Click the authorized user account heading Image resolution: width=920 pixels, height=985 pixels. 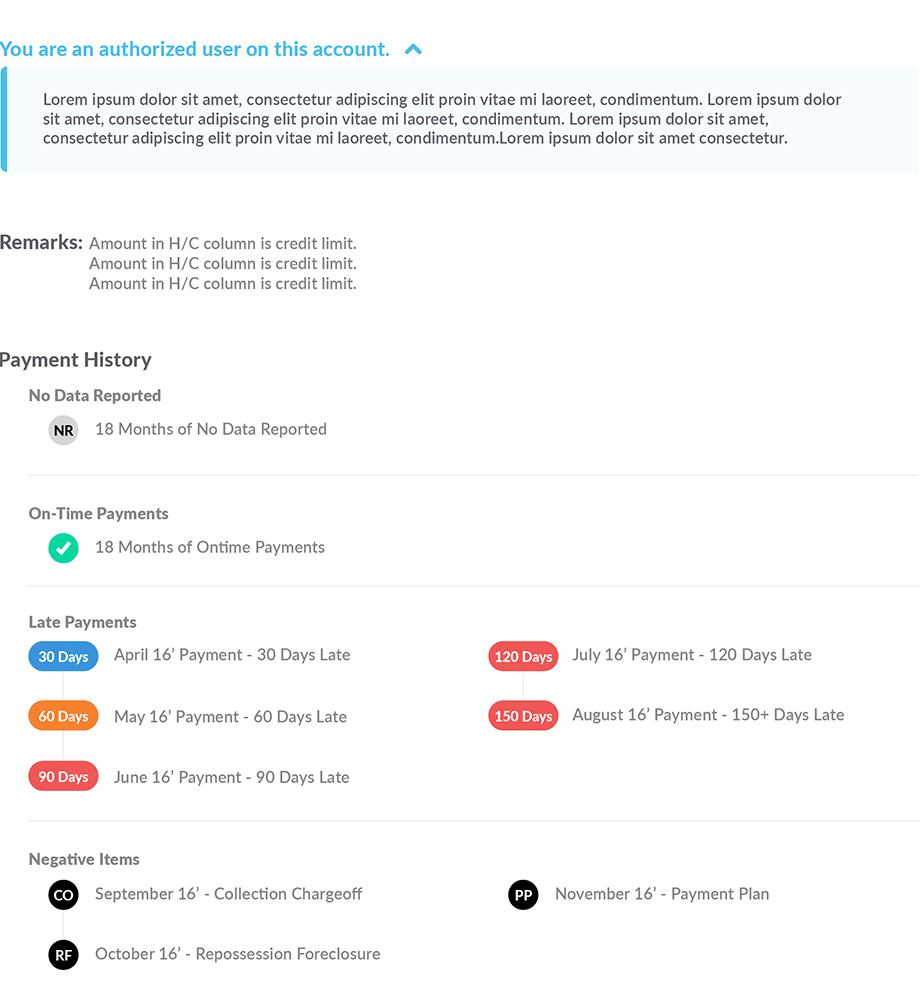click(195, 49)
